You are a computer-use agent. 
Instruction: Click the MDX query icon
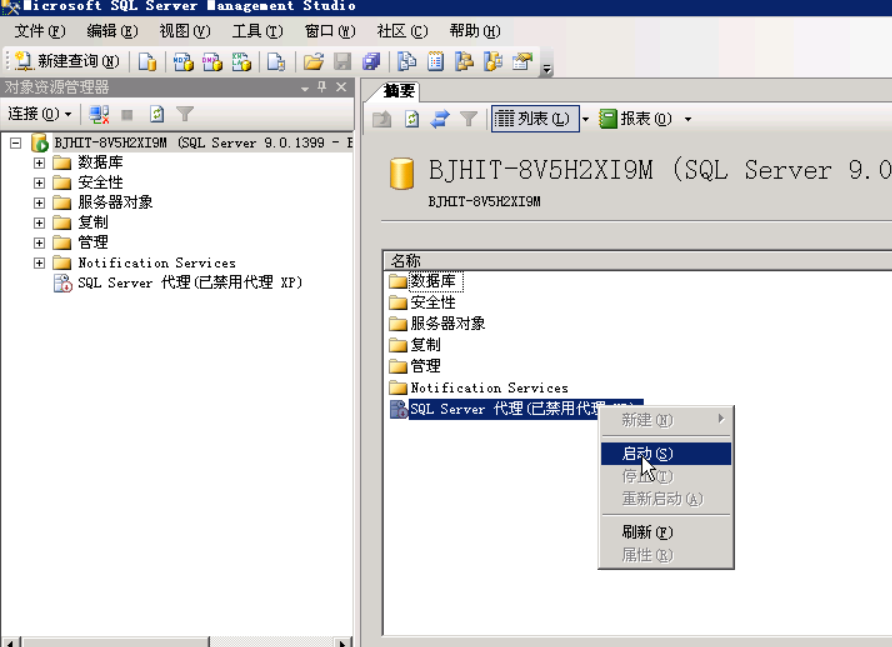click(x=183, y=61)
